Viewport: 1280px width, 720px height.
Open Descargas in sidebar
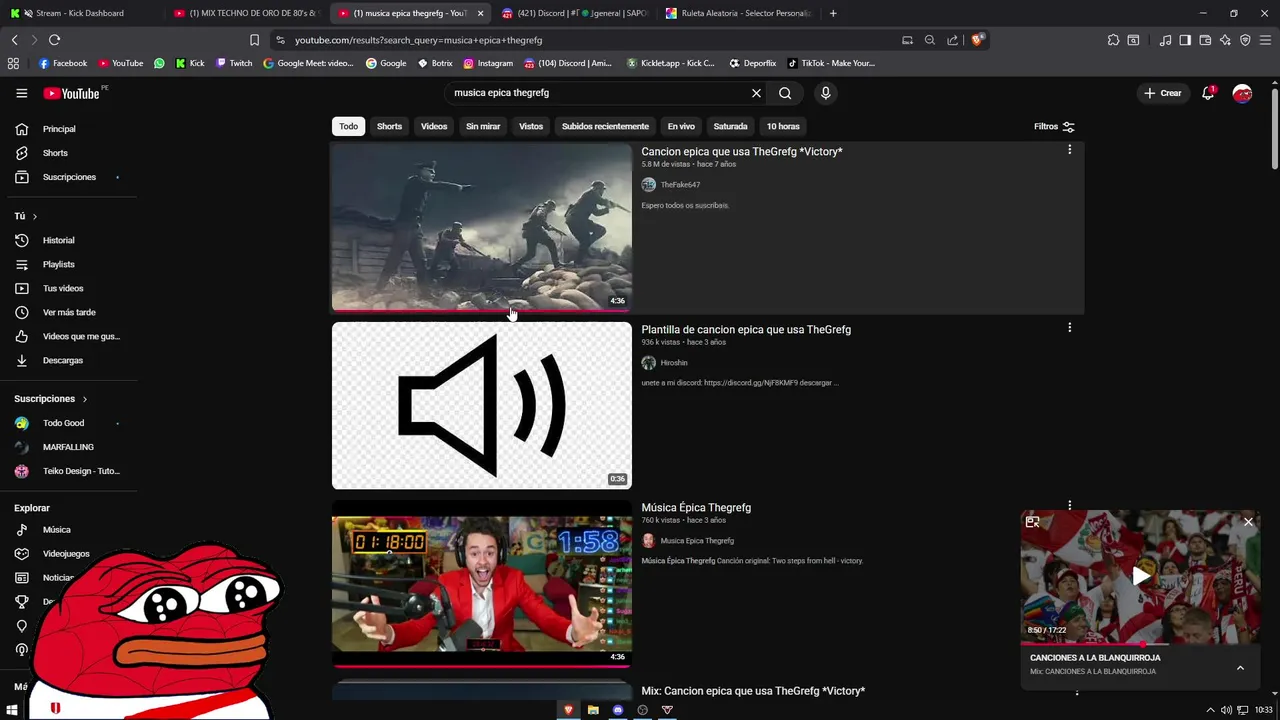[68, 360]
